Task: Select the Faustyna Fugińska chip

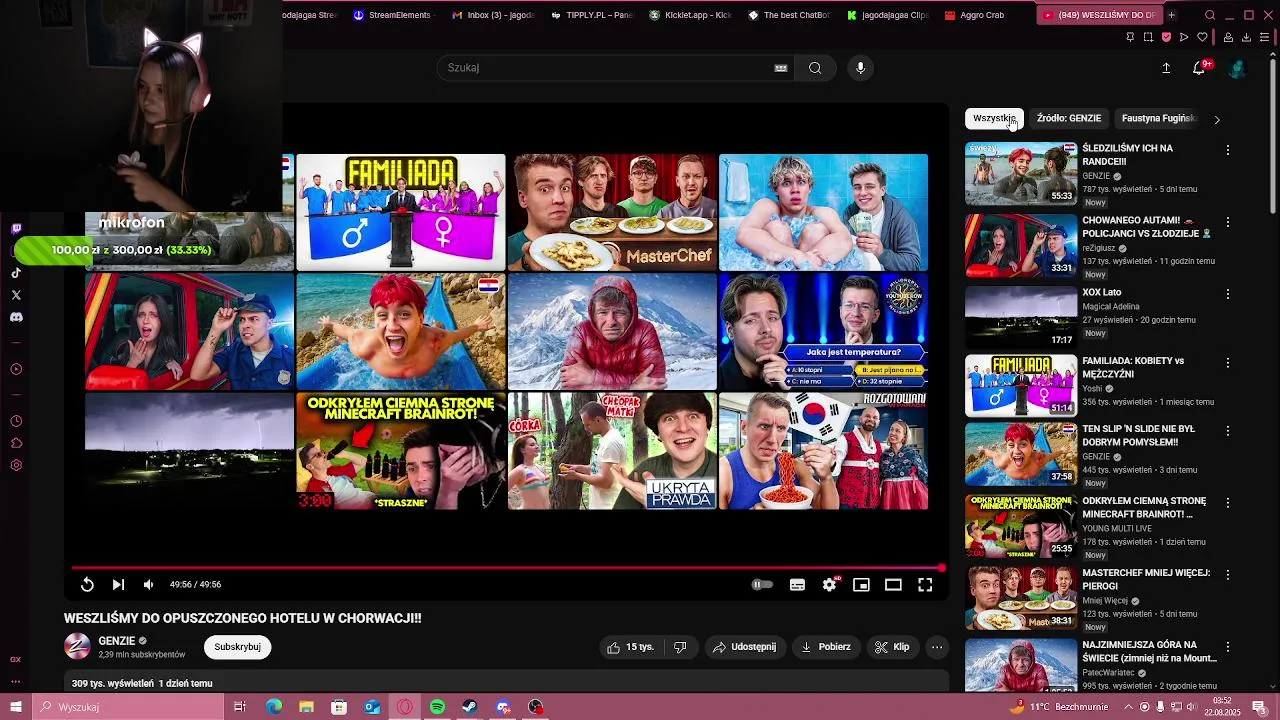Action: point(1158,118)
